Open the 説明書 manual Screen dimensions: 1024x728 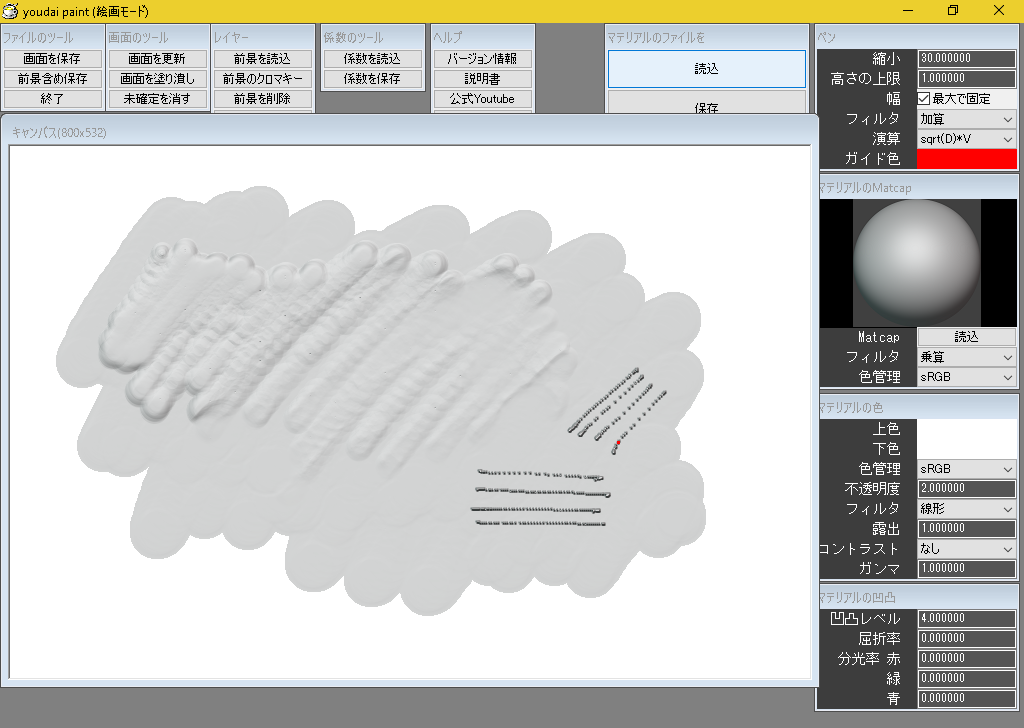click(x=483, y=79)
